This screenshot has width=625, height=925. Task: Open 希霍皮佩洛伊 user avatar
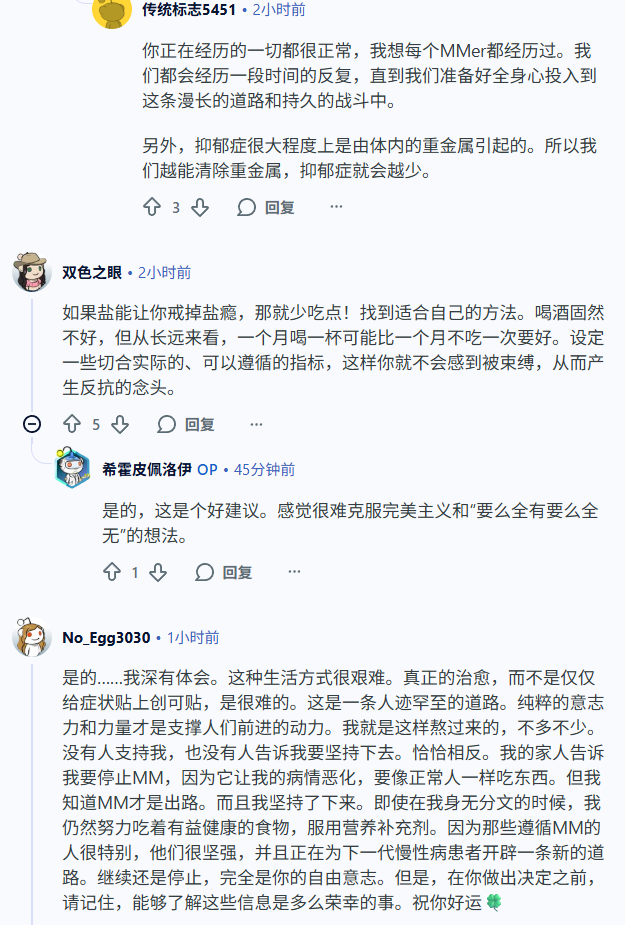point(73,469)
